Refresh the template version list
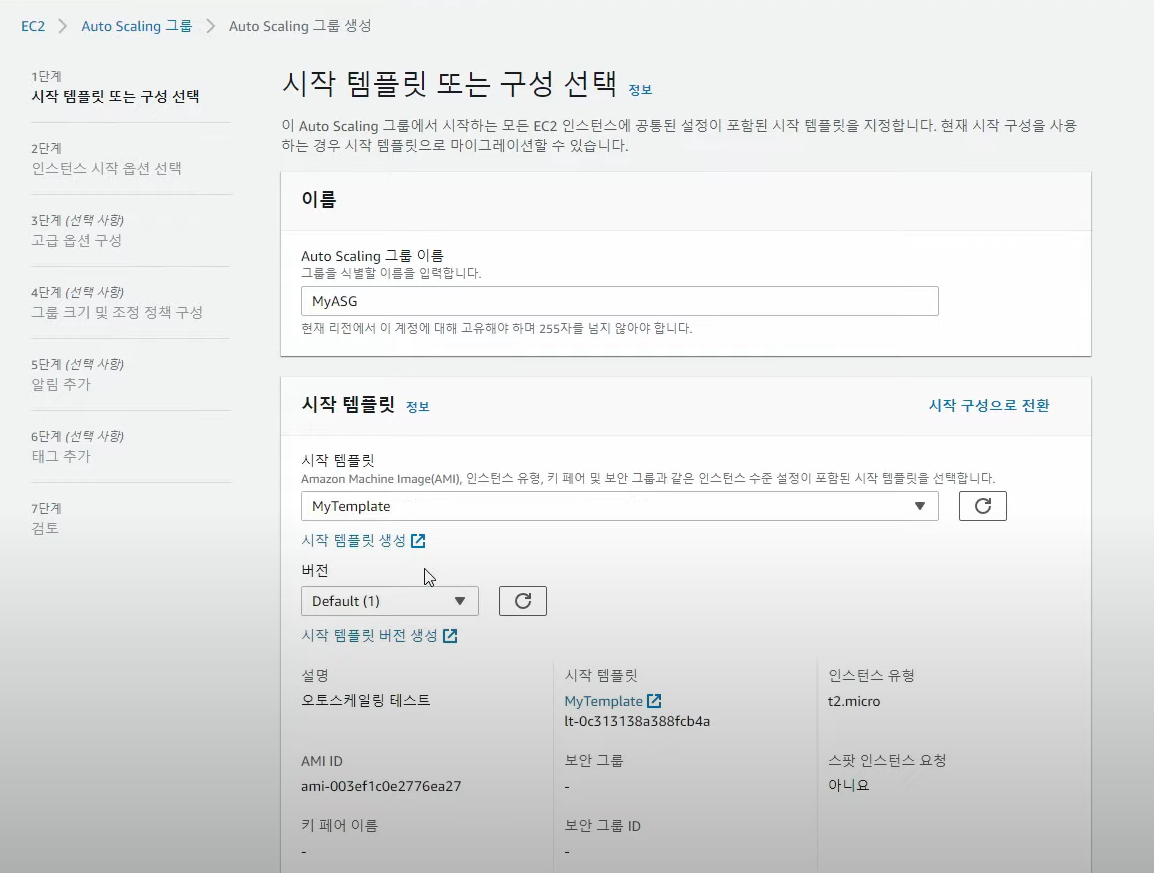The height and width of the screenshot is (873, 1154). coord(523,601)
